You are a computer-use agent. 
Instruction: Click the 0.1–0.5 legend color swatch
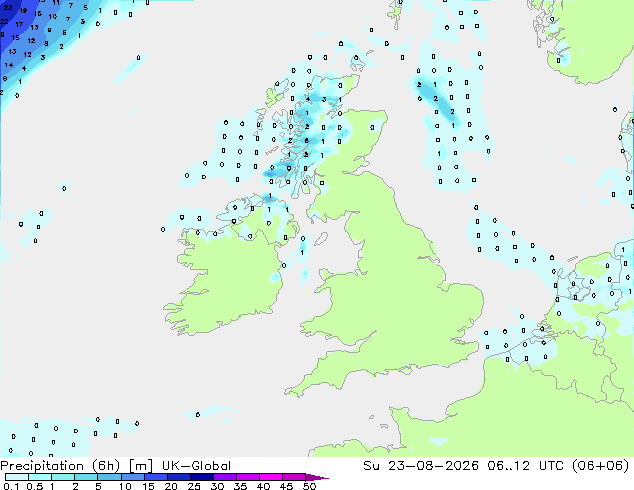17,477
